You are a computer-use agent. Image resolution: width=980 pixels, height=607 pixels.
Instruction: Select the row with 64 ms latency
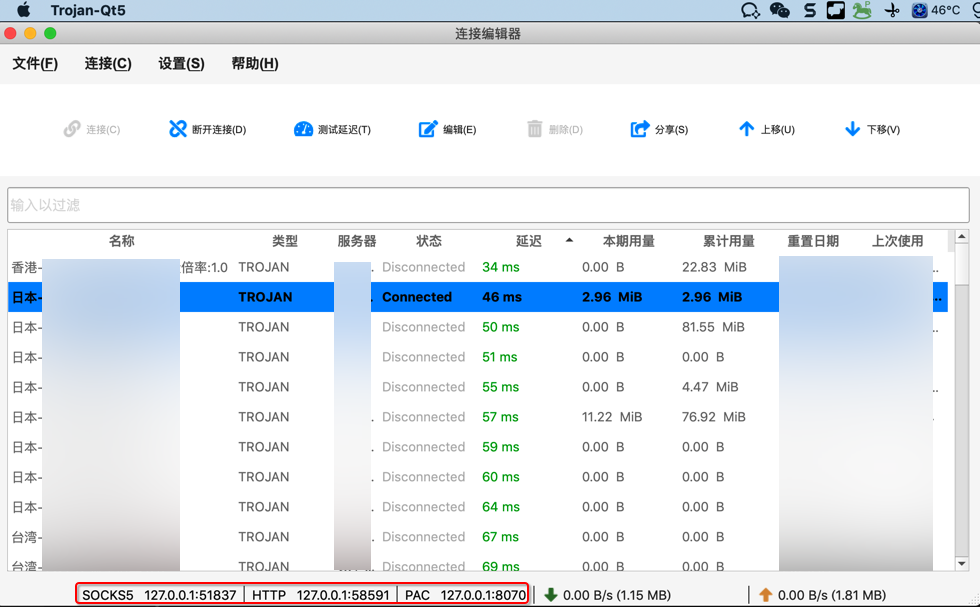(x=478, y=507)
